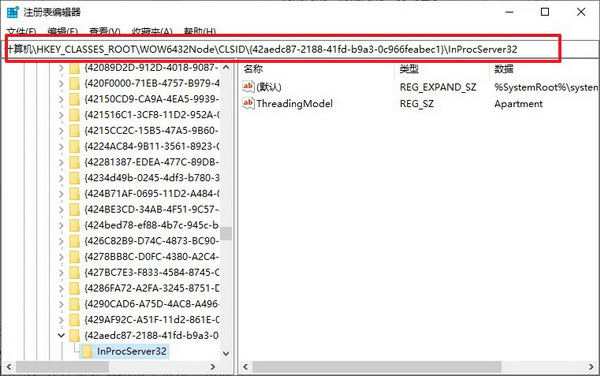600x376 pixels.
Task: Select the InProcServer32 folder icon
Action: point(87,351)
